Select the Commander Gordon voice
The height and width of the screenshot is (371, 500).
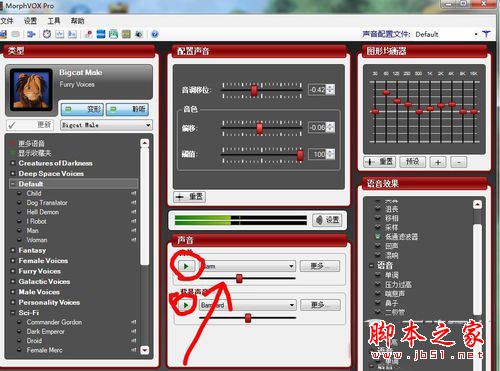pos(54,322)
